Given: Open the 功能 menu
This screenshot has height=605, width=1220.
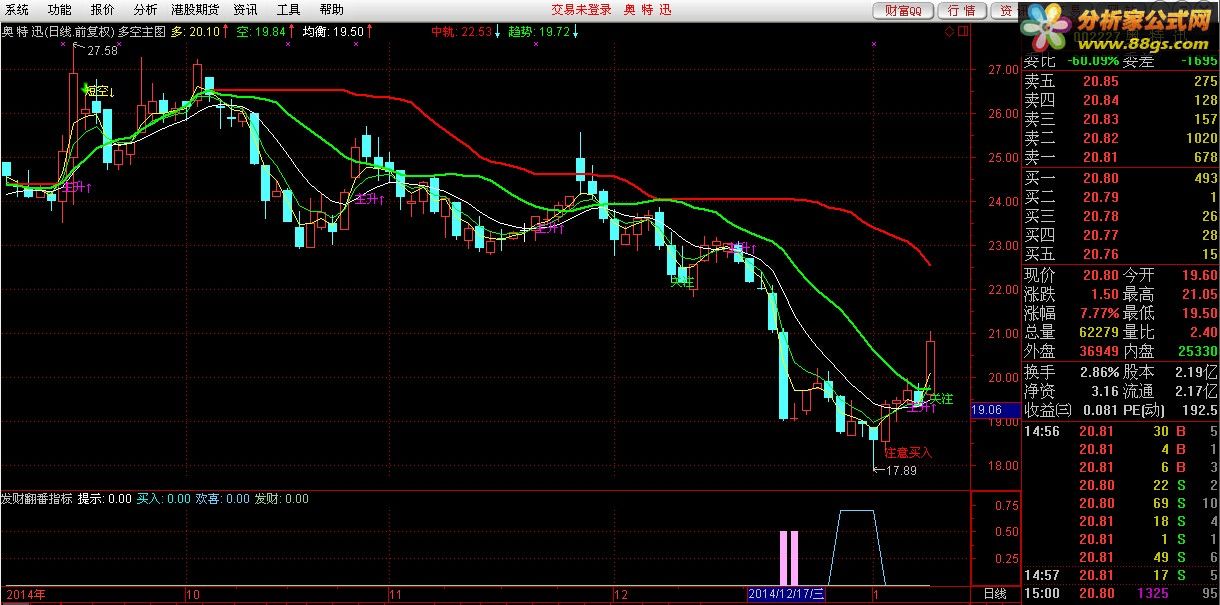Looking at the screenshot, I should coord(60,10).
